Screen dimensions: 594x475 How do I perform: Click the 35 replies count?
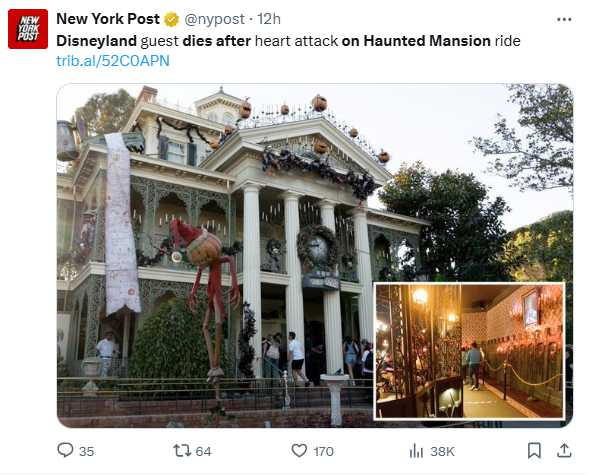pos(86,451)
